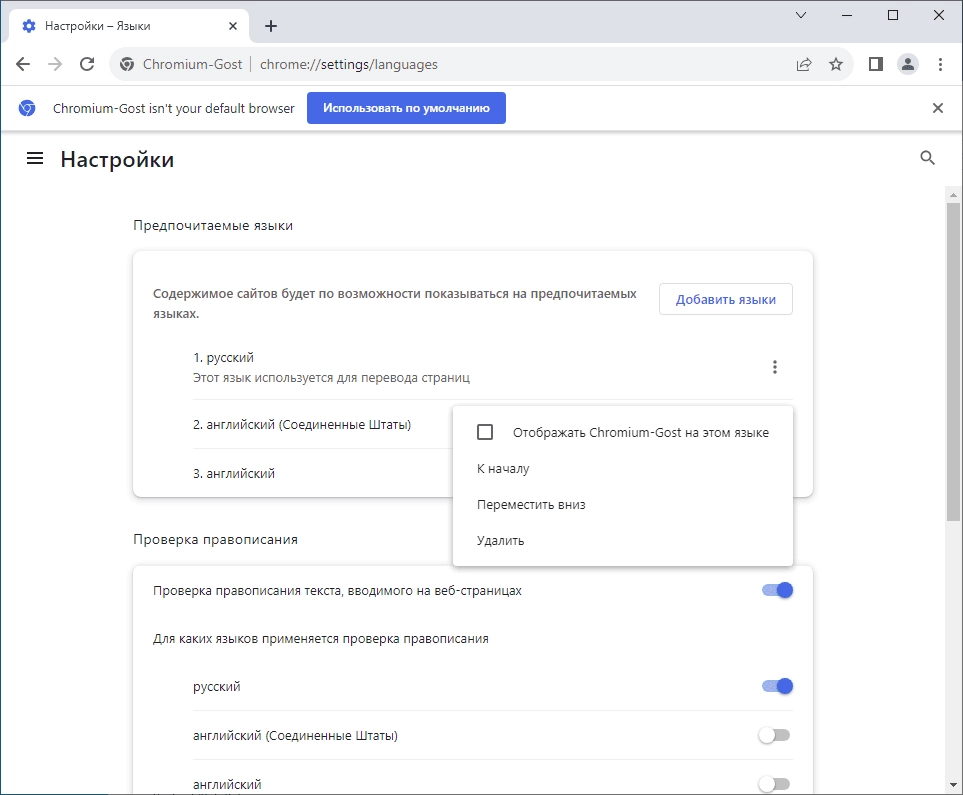Screen dimensions: 963x795
Task: Open the side panel
Action: (876, 64)
